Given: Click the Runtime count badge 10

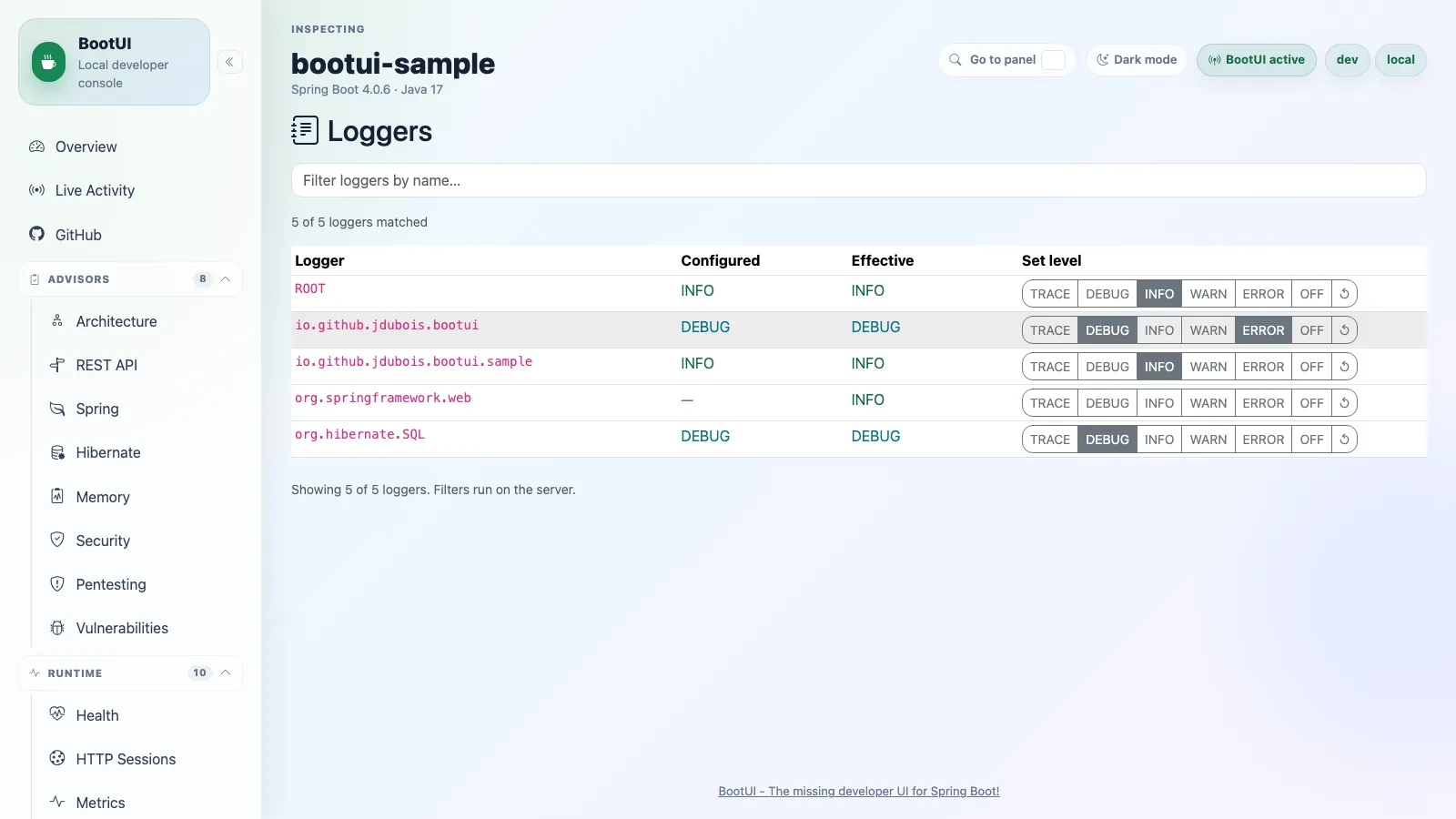Looking at the screenshot, I should point(199,672).
